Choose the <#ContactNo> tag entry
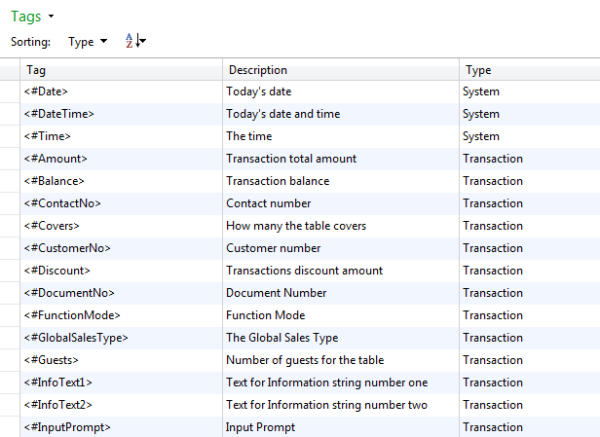 62,203
